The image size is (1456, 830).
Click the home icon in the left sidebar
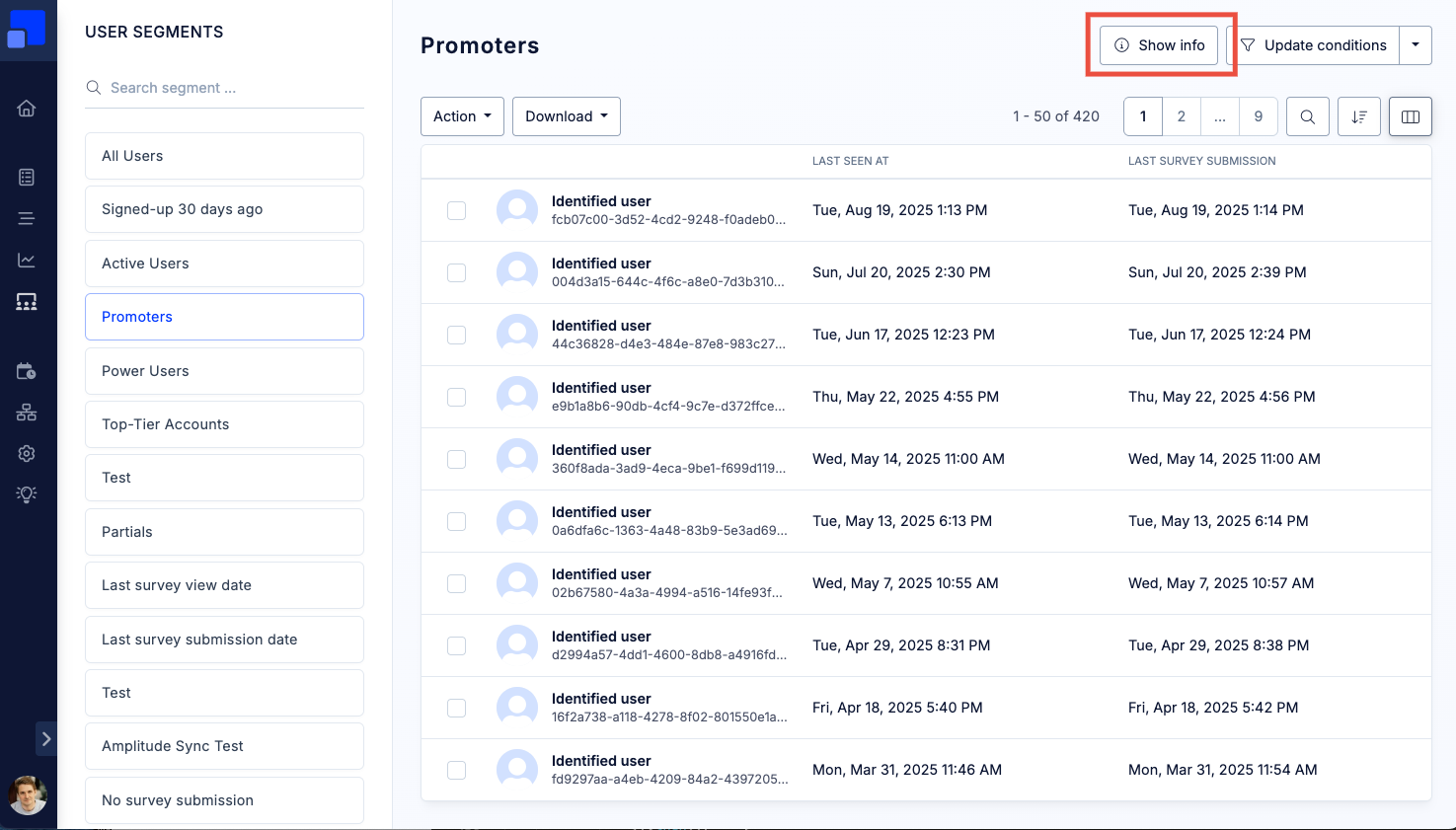pyautogui.click(x=27, y=109)
